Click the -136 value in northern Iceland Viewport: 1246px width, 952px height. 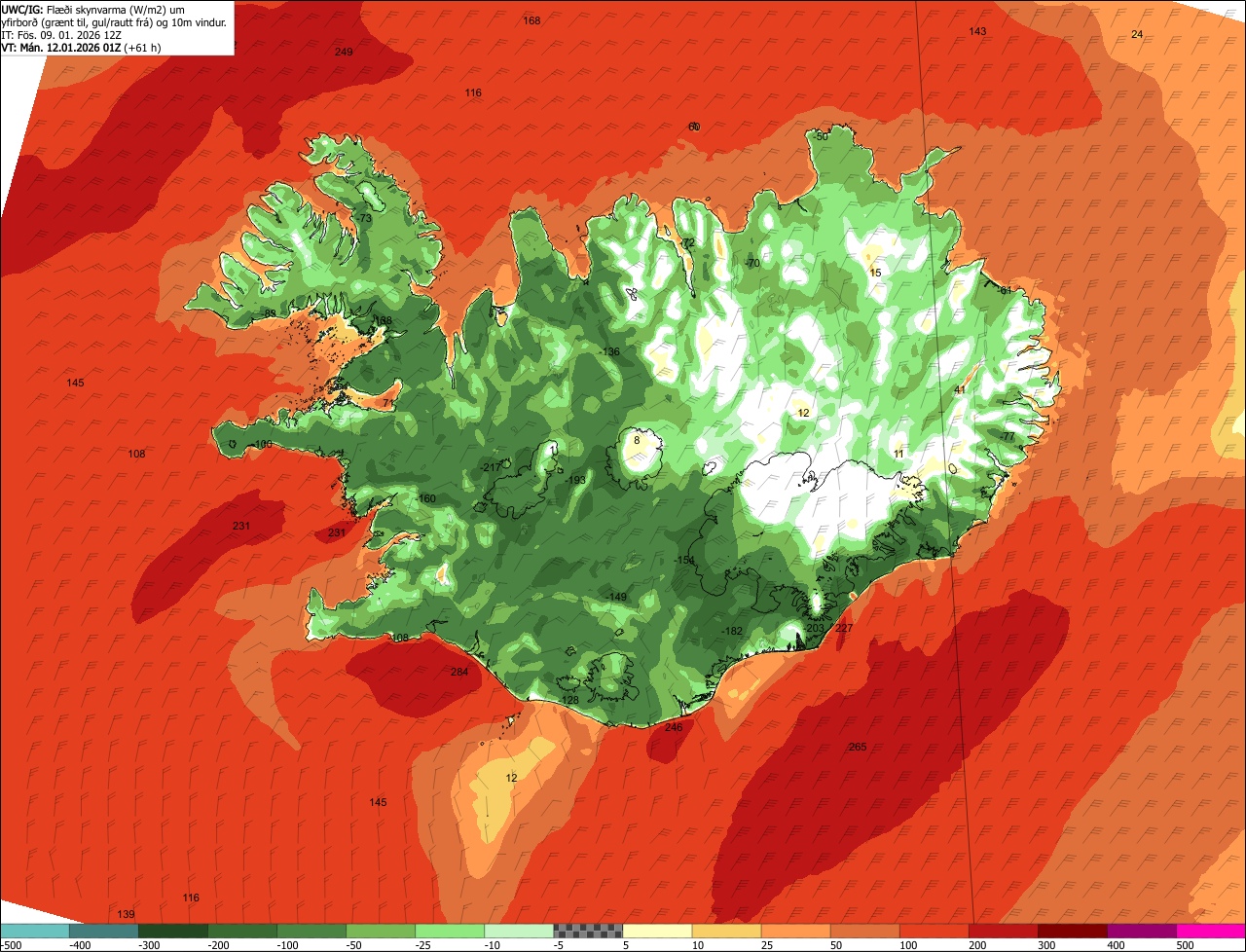(x=609, y=351)
